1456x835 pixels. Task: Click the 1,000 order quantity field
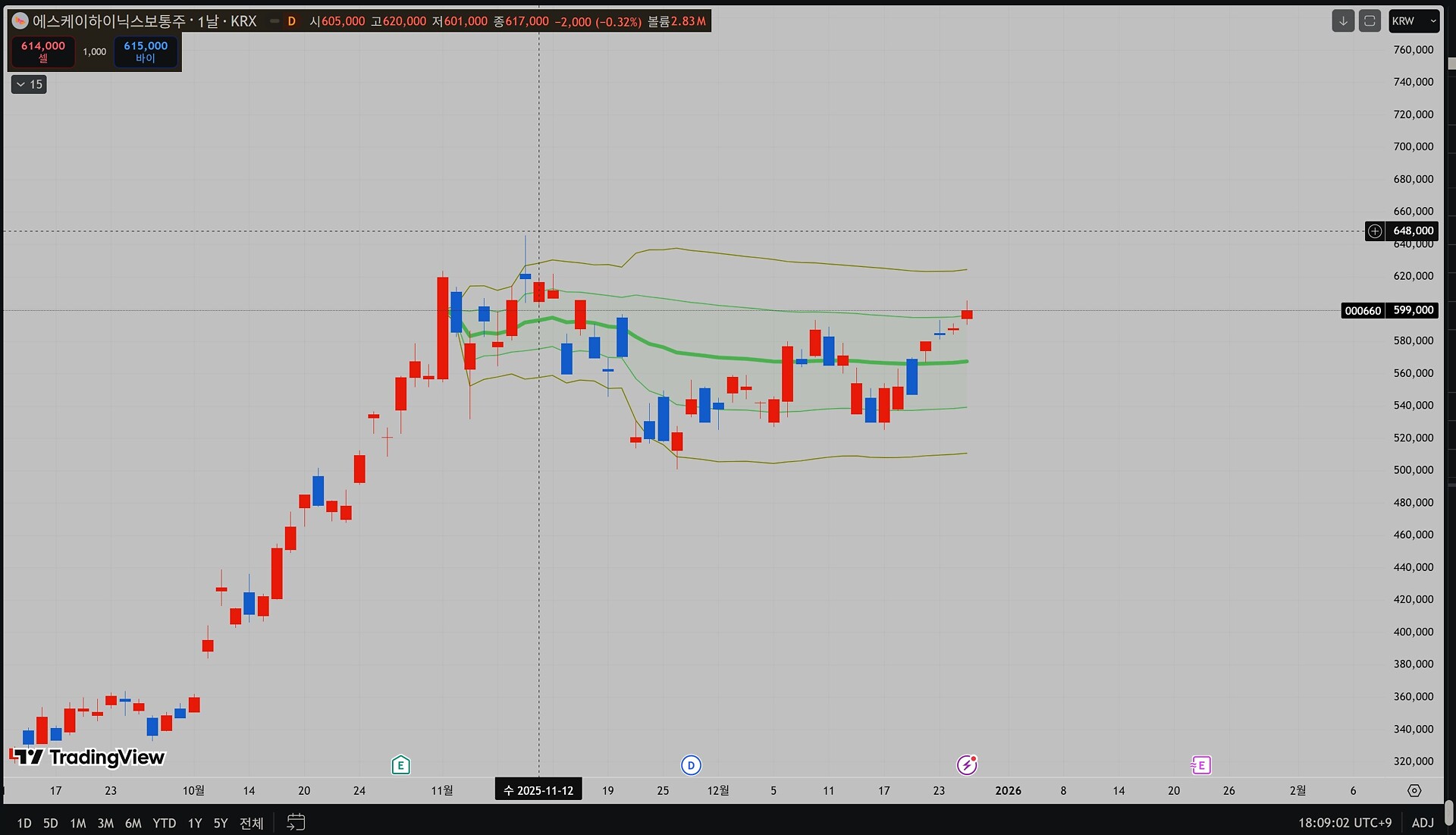(x=94, y=52)
